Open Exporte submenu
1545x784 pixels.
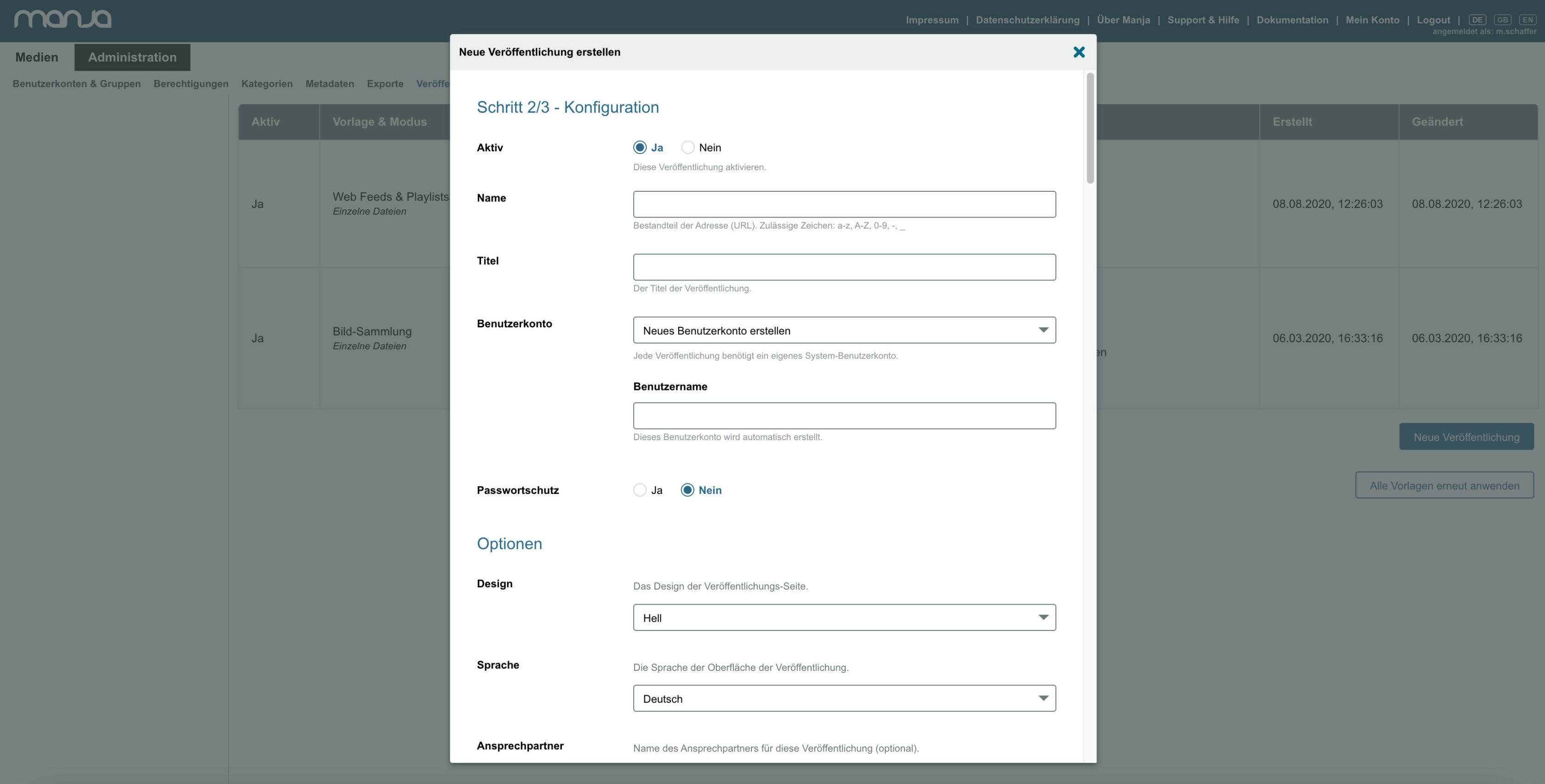(385, 84)
